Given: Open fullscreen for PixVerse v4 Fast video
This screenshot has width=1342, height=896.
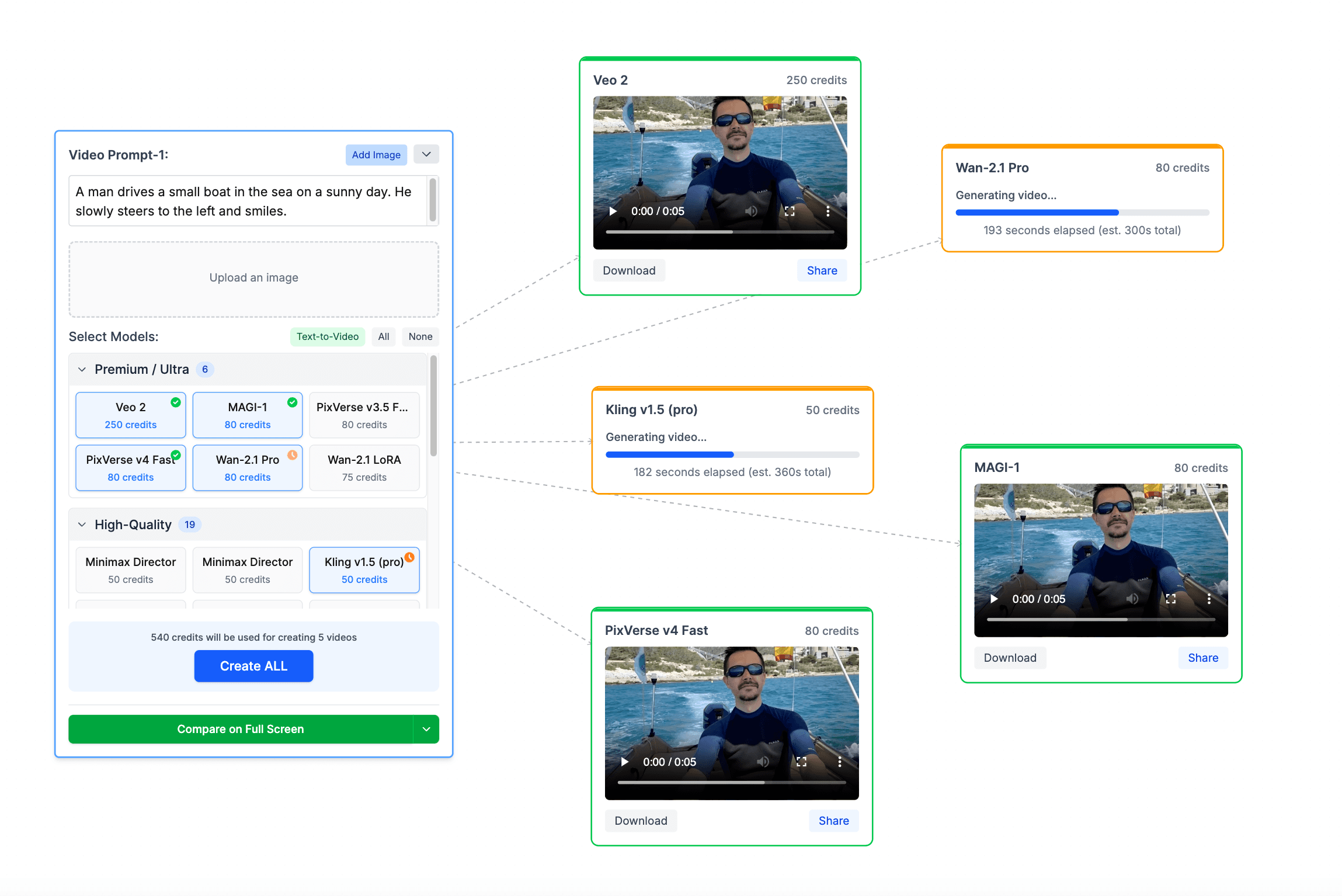Looking at the screenshot, I should coord(801,762).
